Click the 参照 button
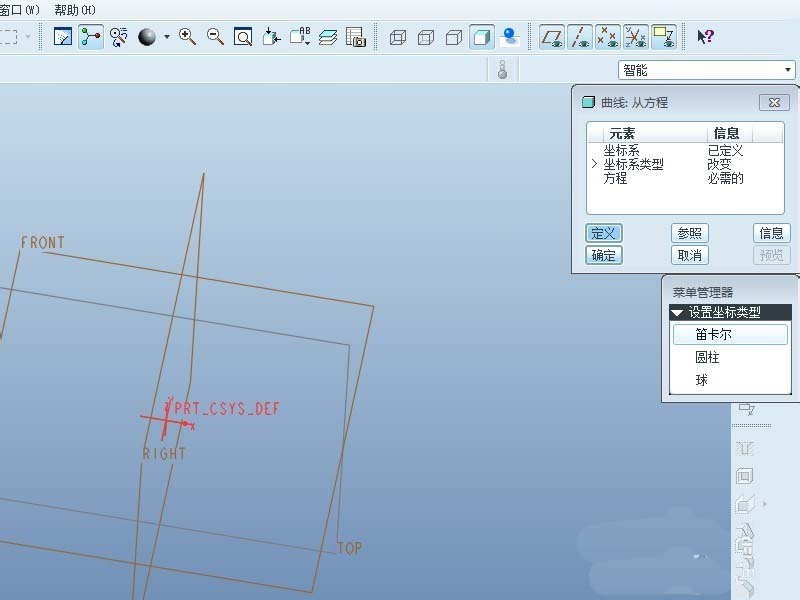800x600 pixels. 689,233
